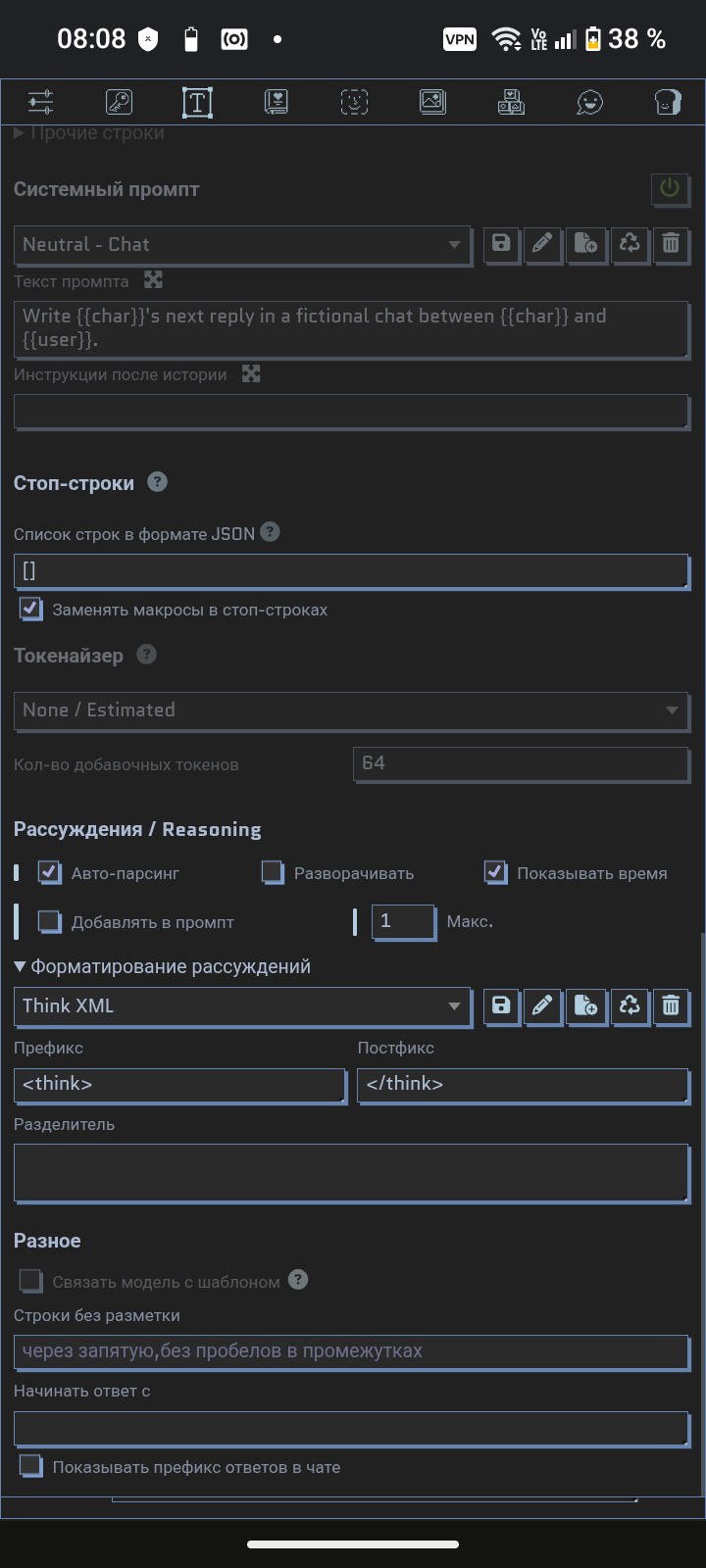The width and height of the screenshot is (706, 1568).
Task: Open the API connections plug icon
Action: [x=119, y=102]
